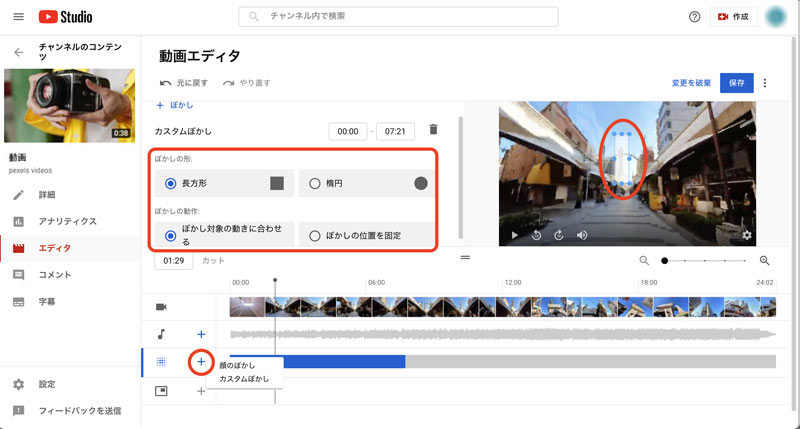Open the account avatar menu
Screen dimensions: 800x429
pyautogui.click(x=776, y=17)
